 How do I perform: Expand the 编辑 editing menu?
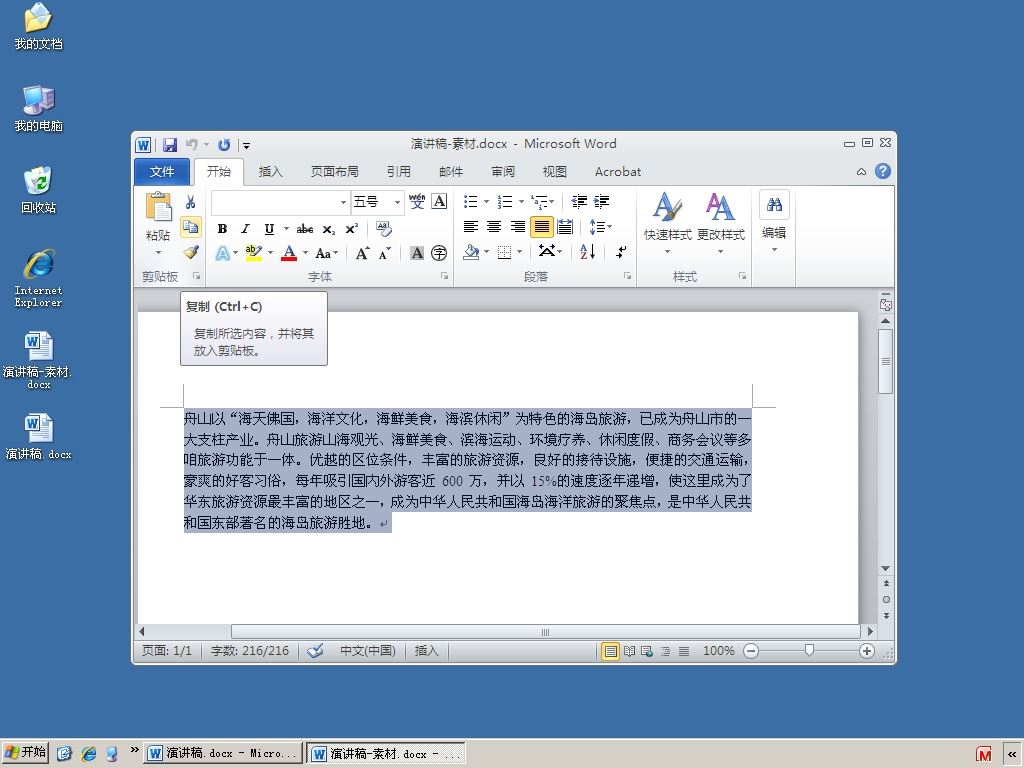coord(775,222)
